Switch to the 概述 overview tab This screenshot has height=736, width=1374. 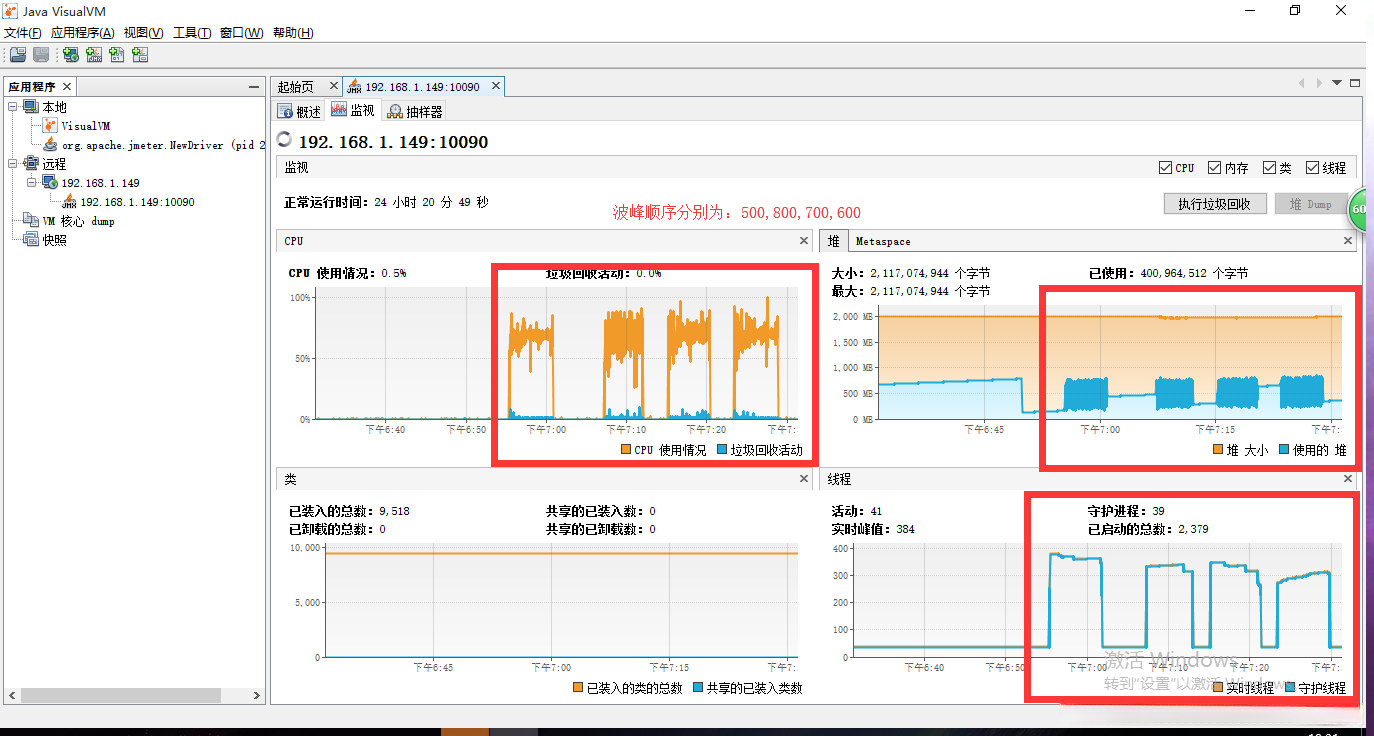pyautogui.click(x=300, y=112)
